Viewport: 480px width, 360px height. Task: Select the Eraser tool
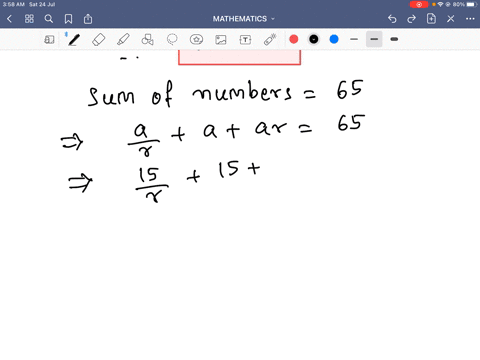pos(98,40)
